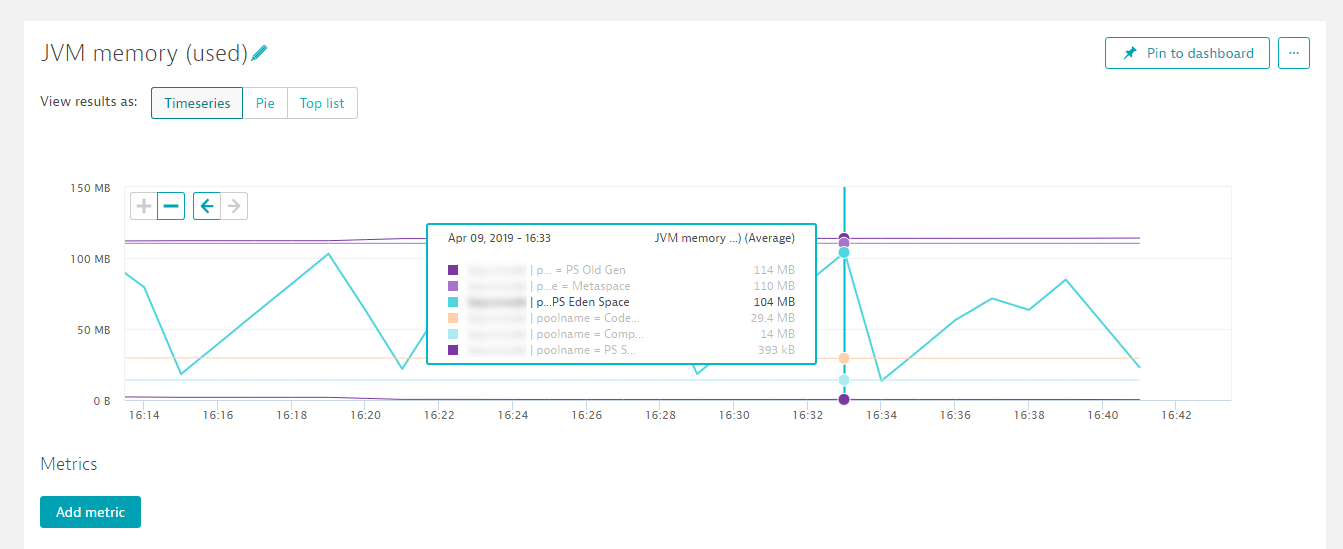The height and width of the screenshot is (549, 1343).
Task: Click the PS Old Gen legend swatch
Action: (453, 270)
